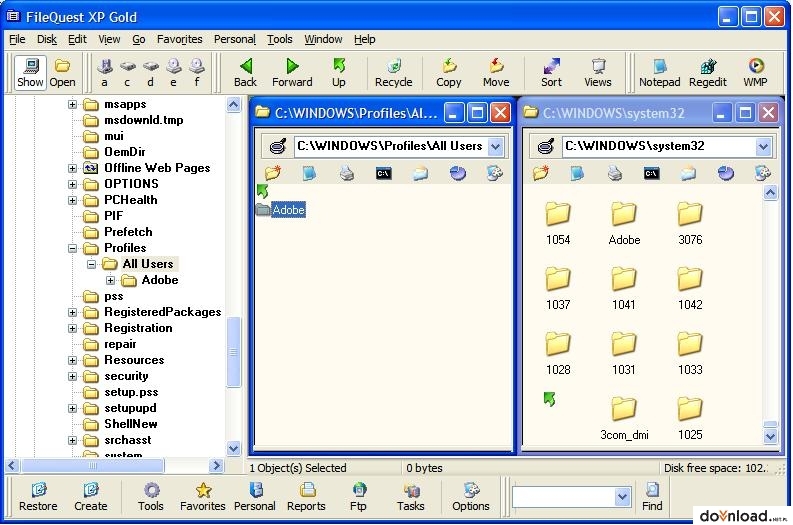Open path dropdown in All Users window

point(496,147)
